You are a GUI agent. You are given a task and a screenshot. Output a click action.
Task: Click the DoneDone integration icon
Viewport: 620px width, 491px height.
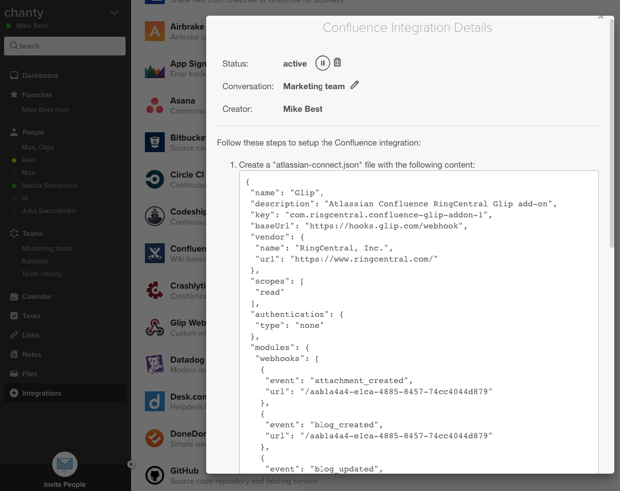click(x=155, y=438)
